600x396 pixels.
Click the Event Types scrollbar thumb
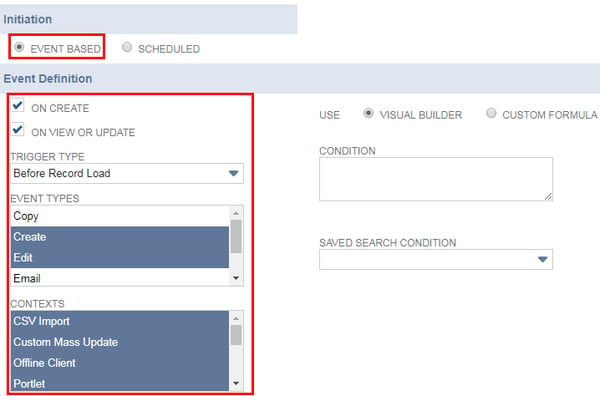point(236,236)
